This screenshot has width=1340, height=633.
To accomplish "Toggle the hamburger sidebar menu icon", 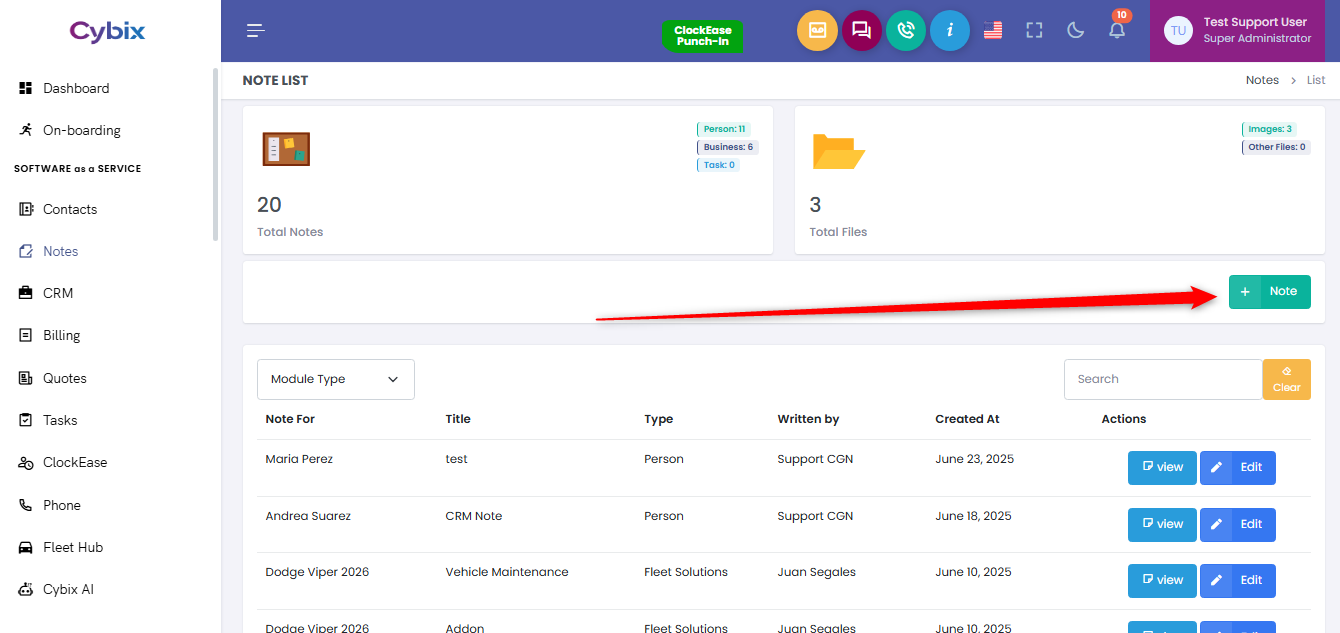I will [x=256, y=31].
